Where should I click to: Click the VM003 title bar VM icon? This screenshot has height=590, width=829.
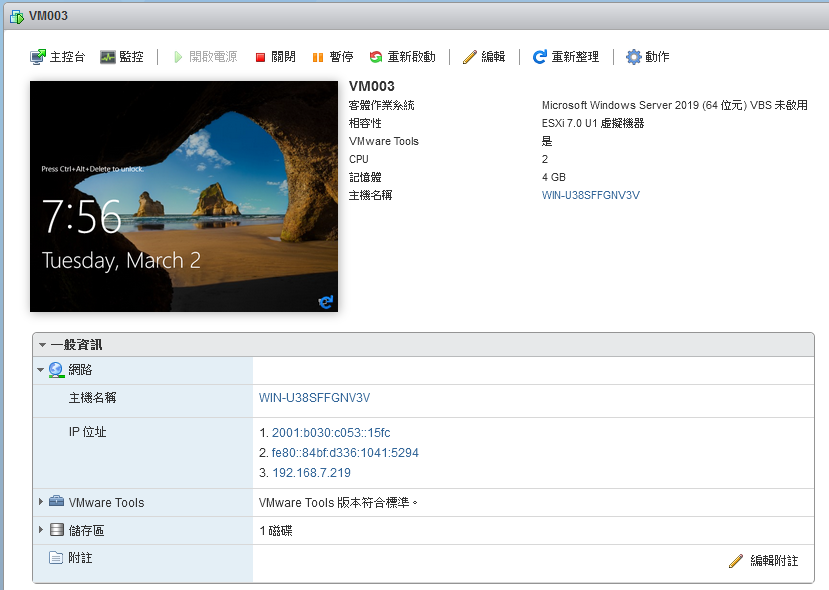point(17,16)
